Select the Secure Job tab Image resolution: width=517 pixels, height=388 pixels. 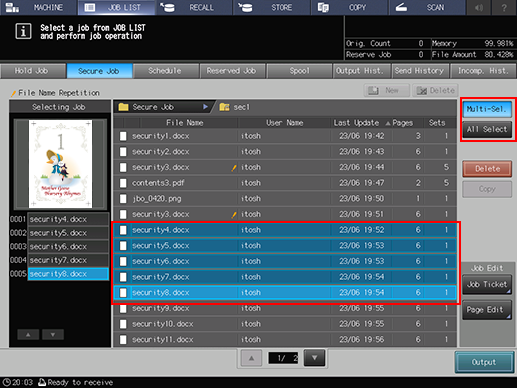pos(99,71)
